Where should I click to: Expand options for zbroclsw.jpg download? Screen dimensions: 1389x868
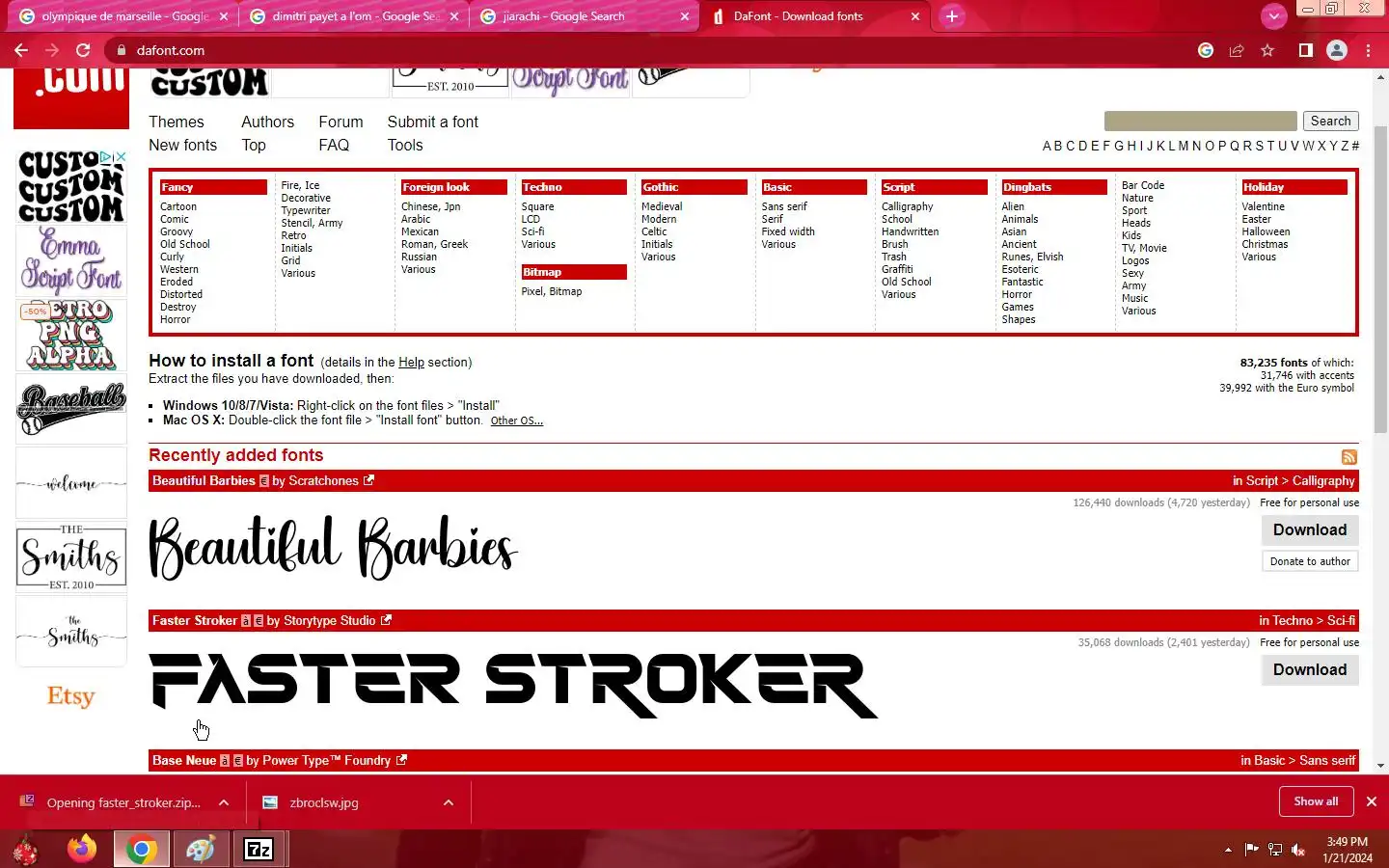pyautogui.click(x=449, y=802)
